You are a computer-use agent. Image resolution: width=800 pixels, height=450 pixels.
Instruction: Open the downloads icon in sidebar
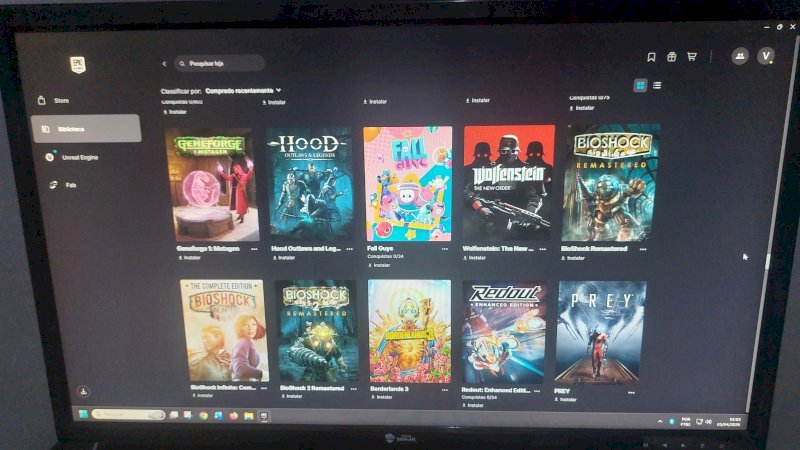click(84, 391)
